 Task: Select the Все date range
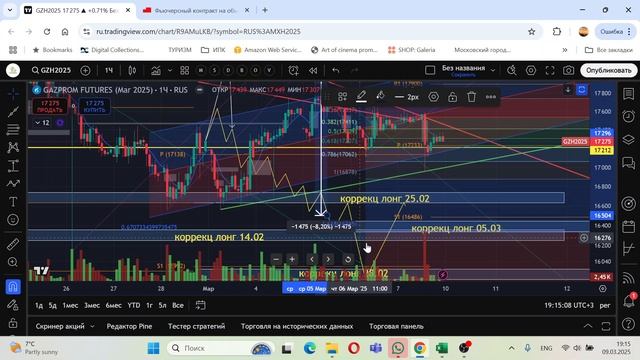coord(178,305)
